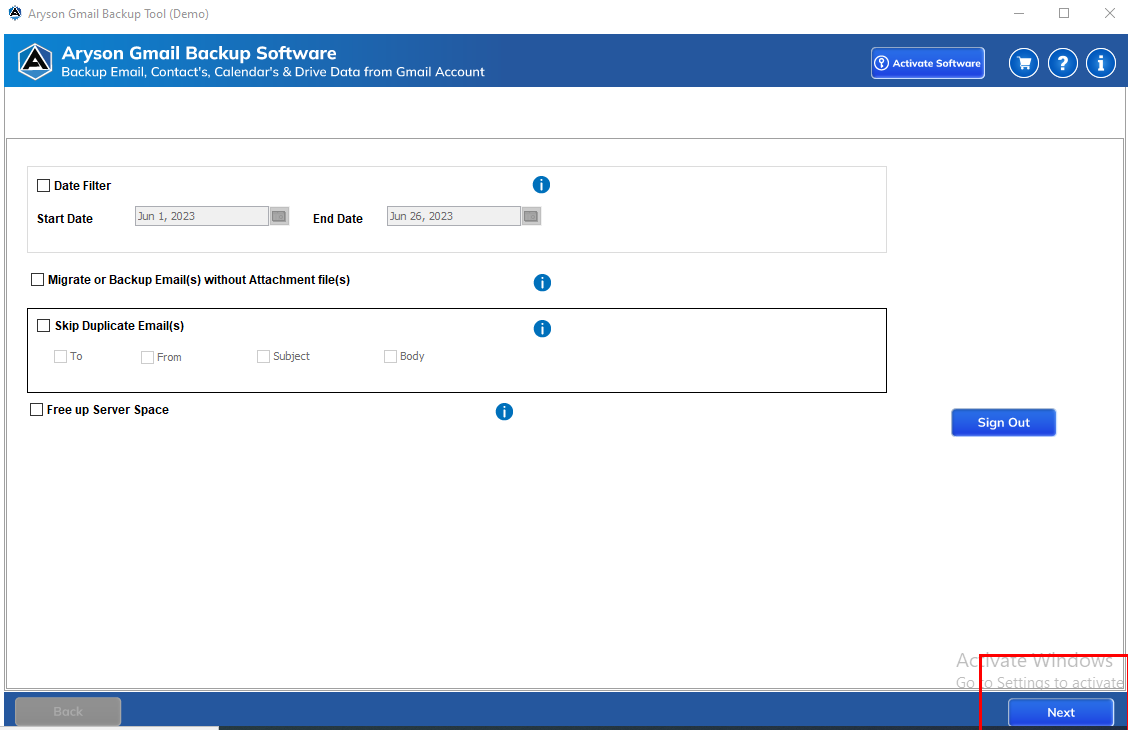Viewport: 1128px width, 730px height.
Task: Open the Start Date calendar picker
Action: pos(279,216)
